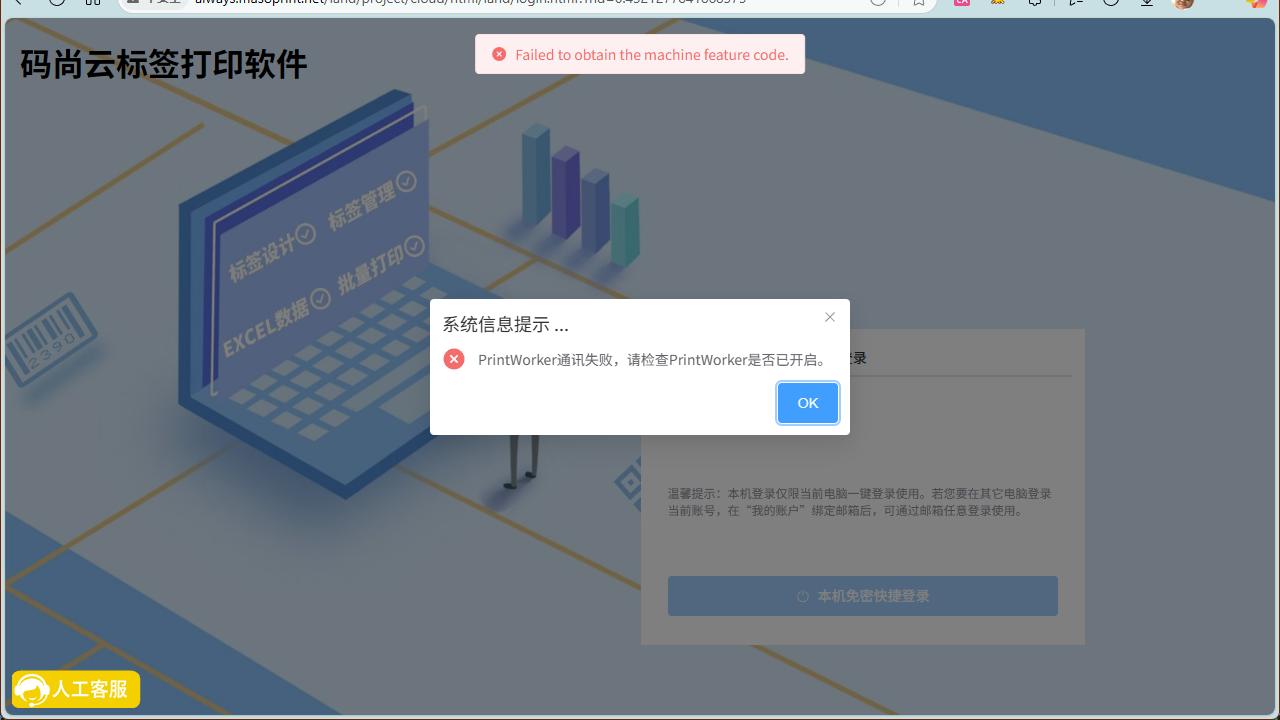Image resolution: width=1280 pixels, height=720 pixels.
Task: Click the dialog title 系统信息提示 ...
Action: click(506, 324)
